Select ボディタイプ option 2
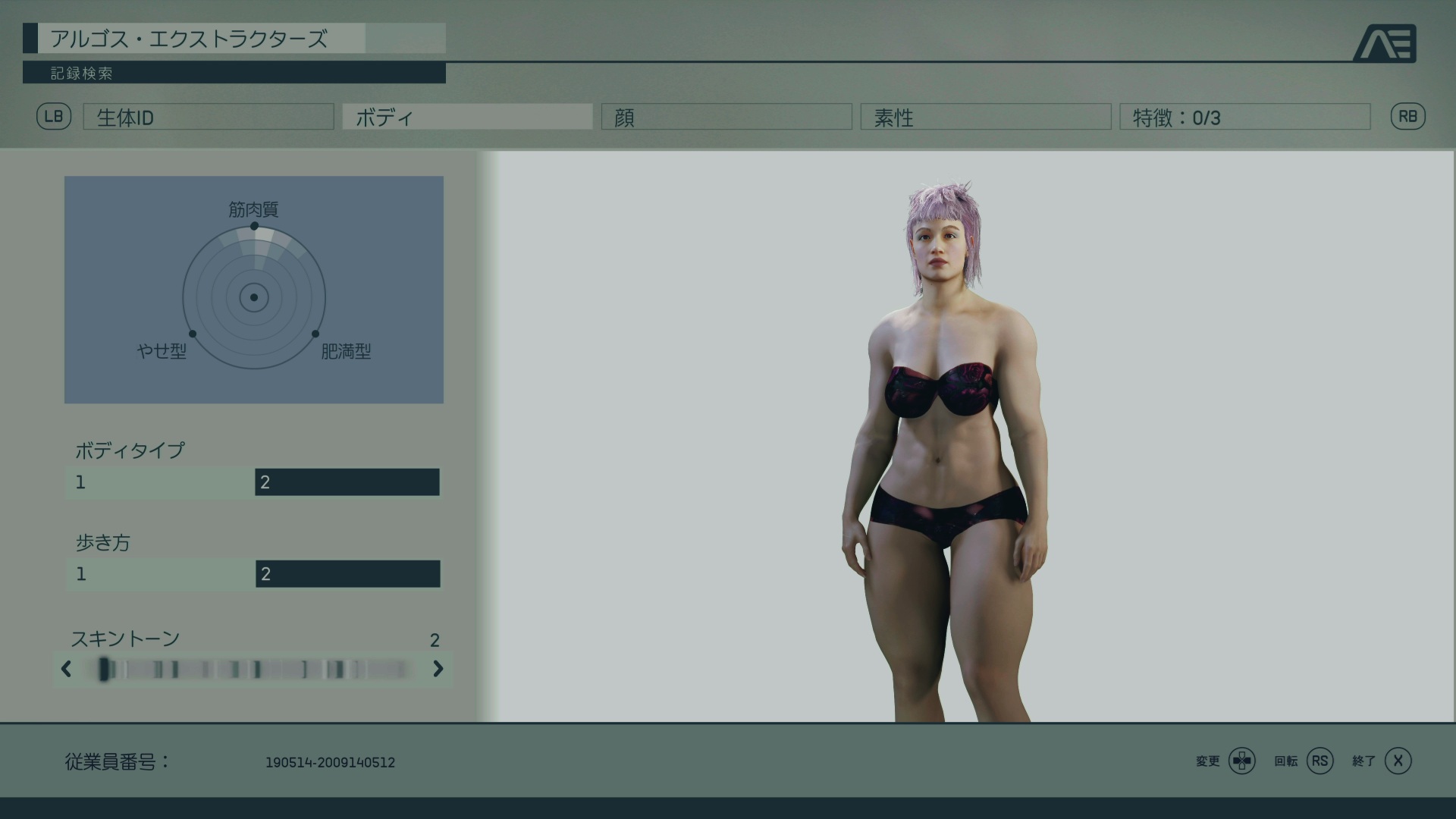This screenshot has height=819, width=1456. point(347,482)
